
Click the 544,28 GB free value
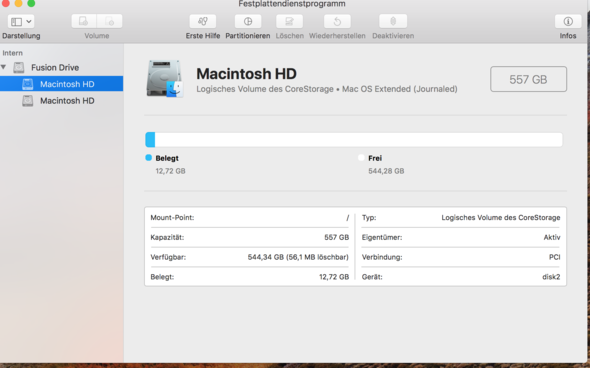click(x=386, y=171)
